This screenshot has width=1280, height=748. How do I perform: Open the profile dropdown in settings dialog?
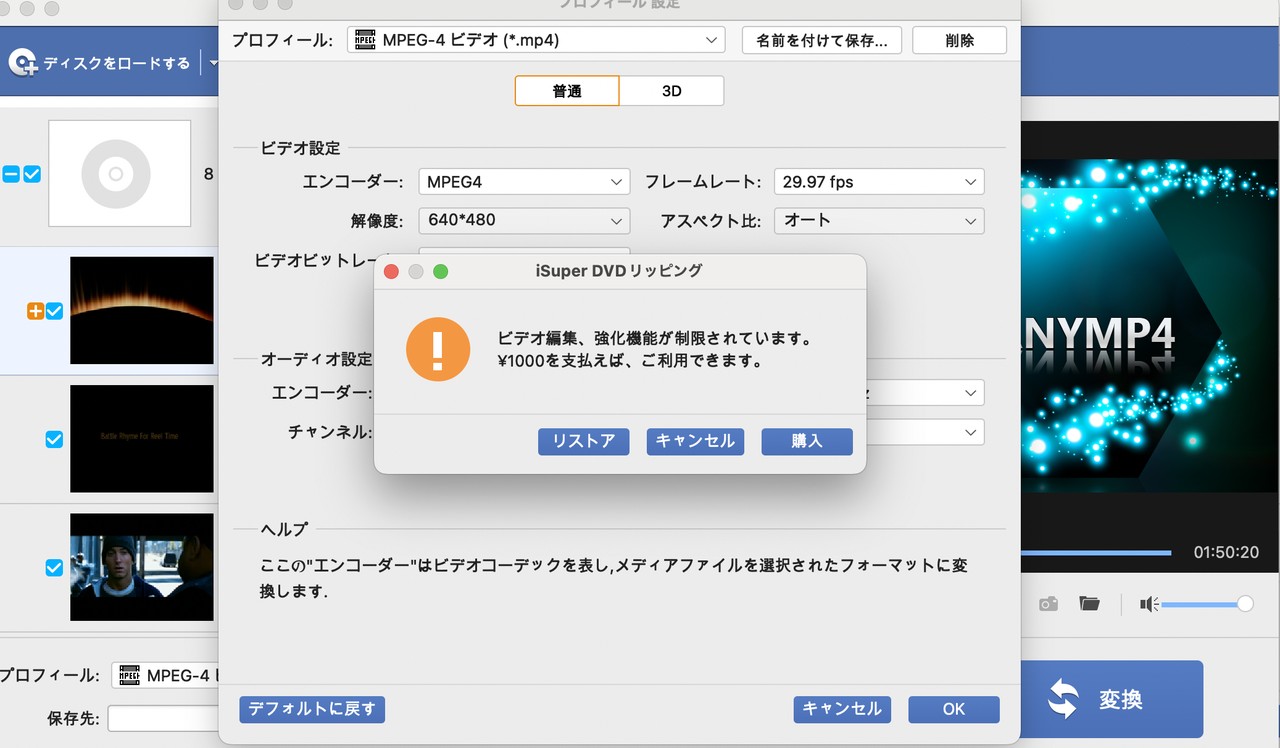[536, 40]
